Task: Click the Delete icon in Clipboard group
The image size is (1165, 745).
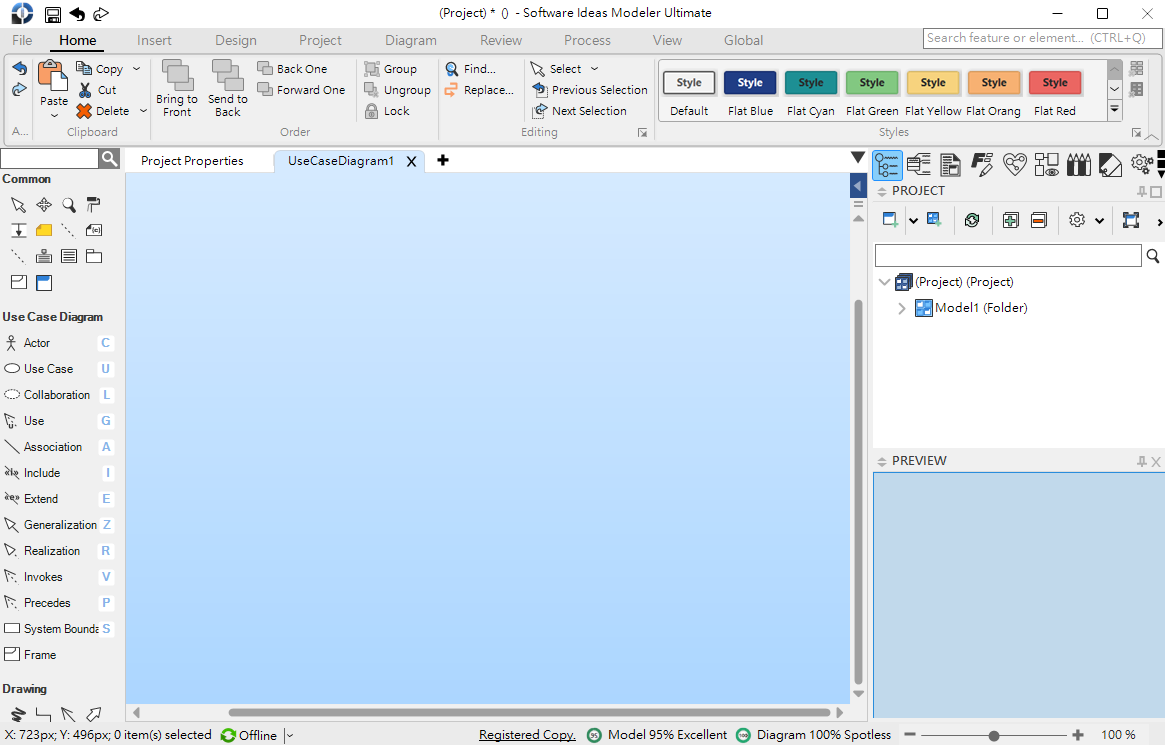Action: (84, 111)
